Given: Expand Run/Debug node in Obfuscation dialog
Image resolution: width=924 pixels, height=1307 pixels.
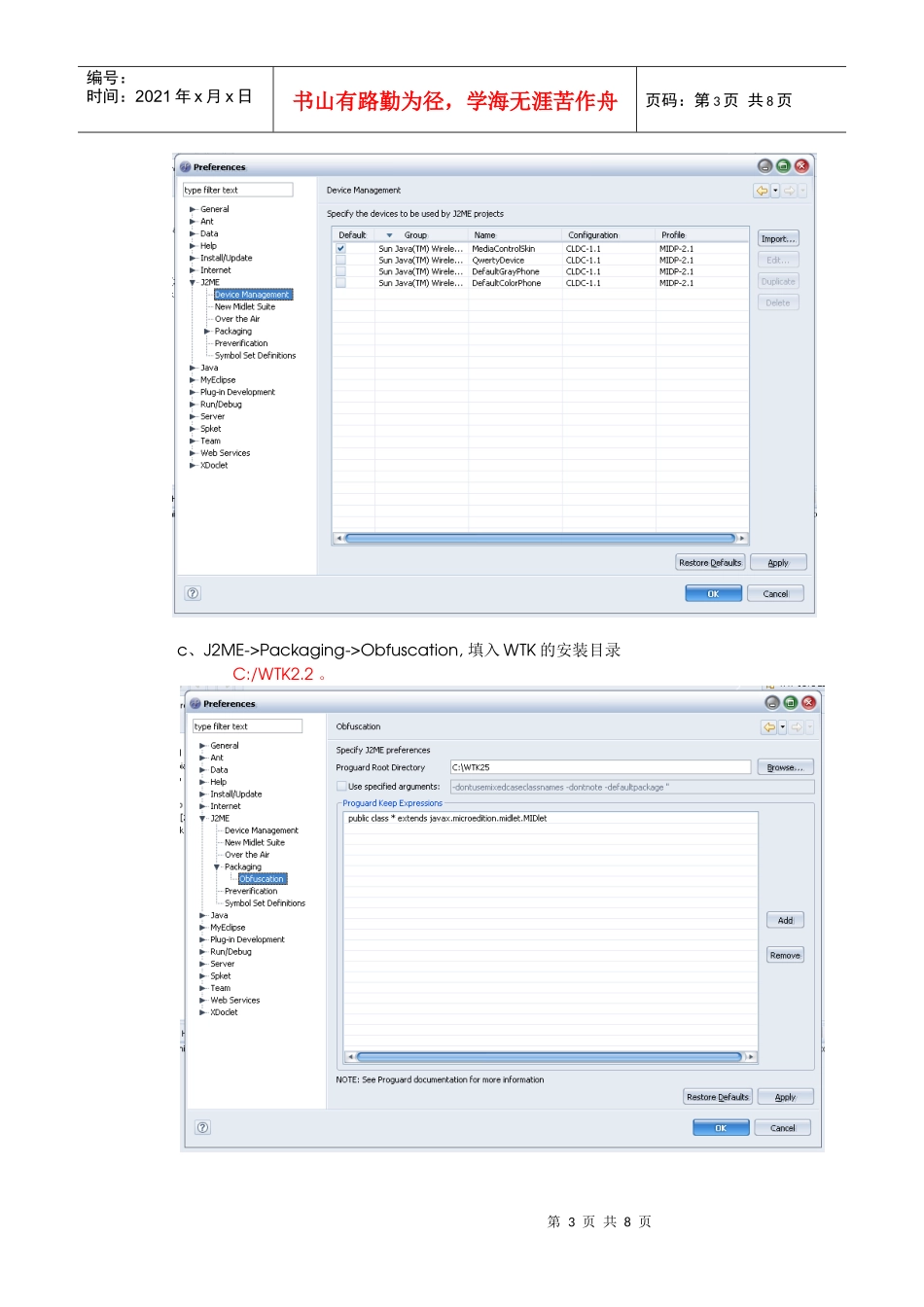Looking at the screenshot, I should (202, 953).
